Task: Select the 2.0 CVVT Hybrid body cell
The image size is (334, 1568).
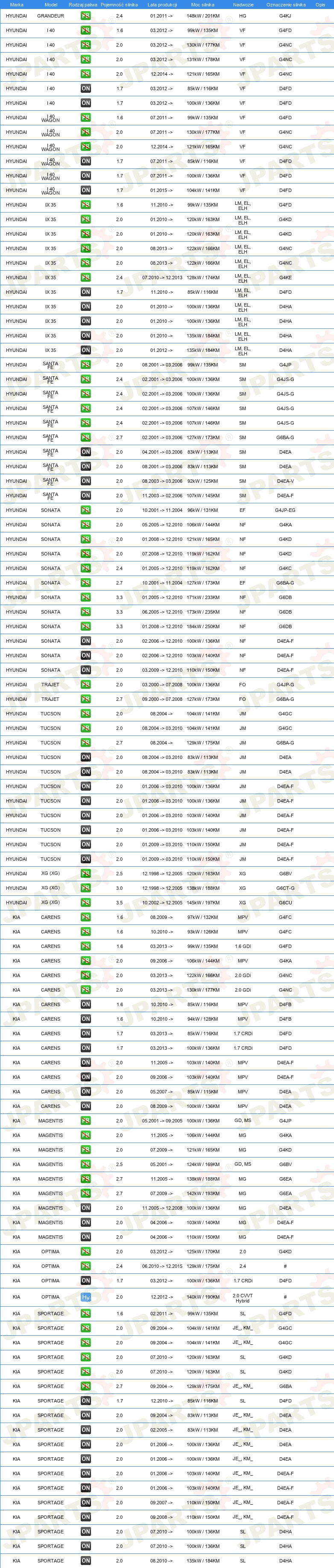Action: pyautogui.click(x=243, y=1297)
